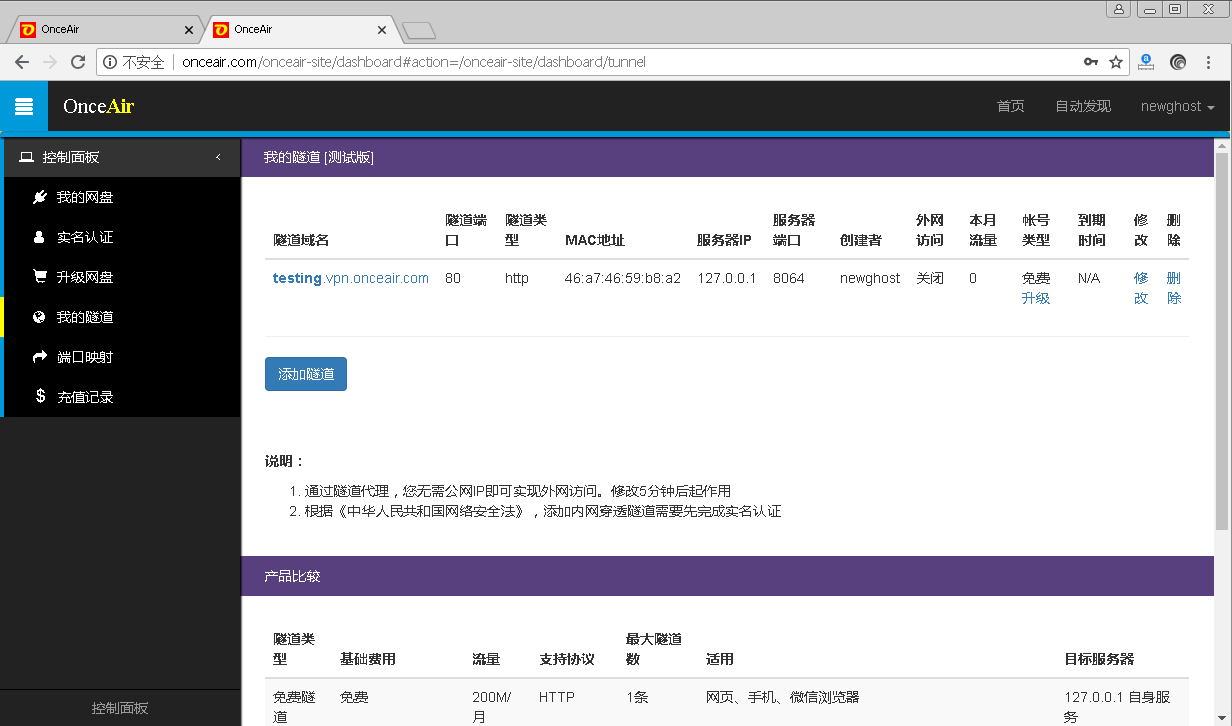Click the 删除 link for testing tunnel
Viewport: 1232px width, 726px height.
pos(1174,288)
